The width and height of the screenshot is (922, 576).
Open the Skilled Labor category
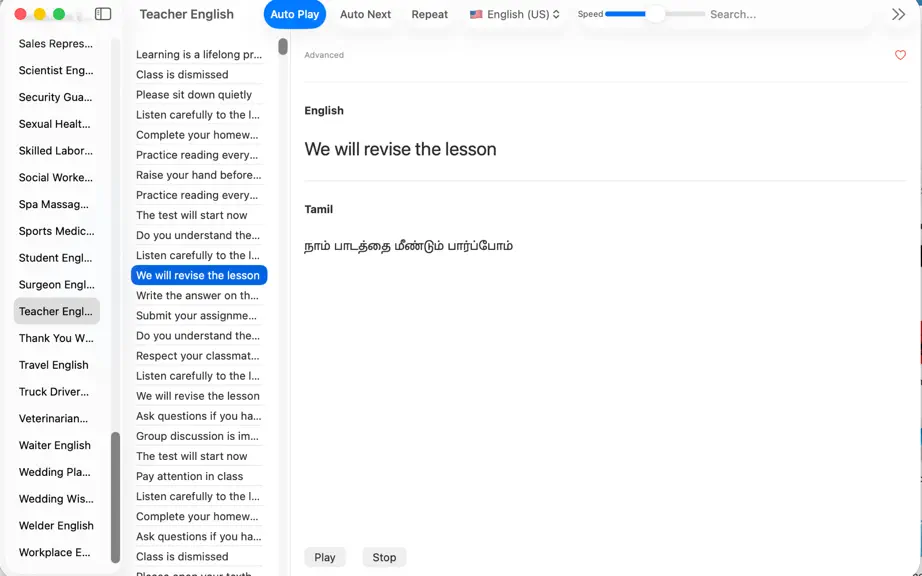click(x=56, y=150)
